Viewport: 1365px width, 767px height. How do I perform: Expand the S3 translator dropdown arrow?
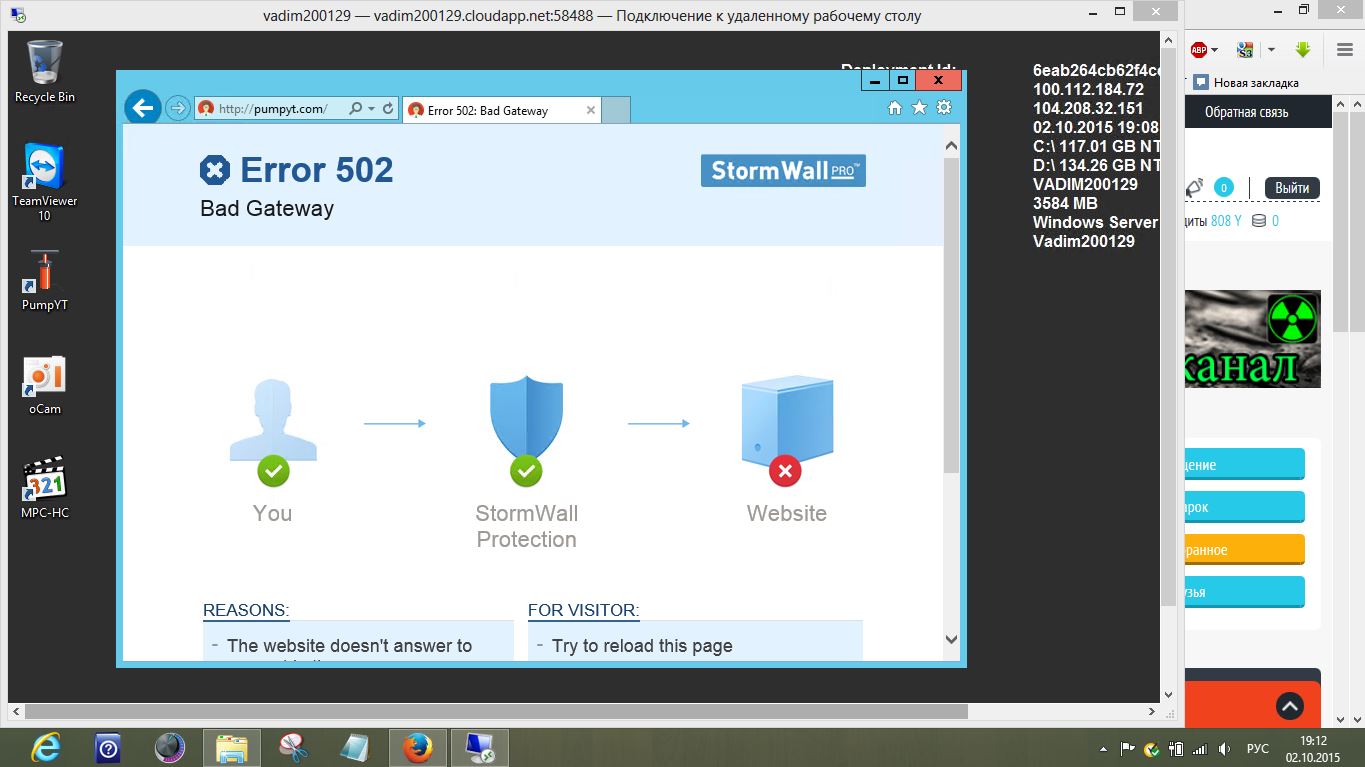click(x=1271, y=49)
